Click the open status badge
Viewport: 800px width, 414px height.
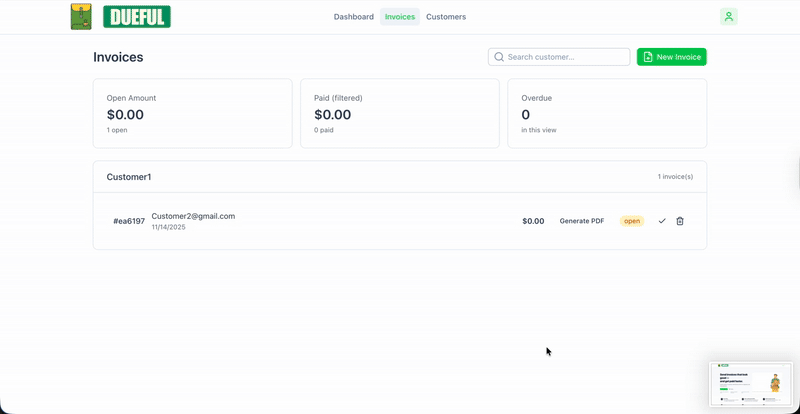[632, 221]
